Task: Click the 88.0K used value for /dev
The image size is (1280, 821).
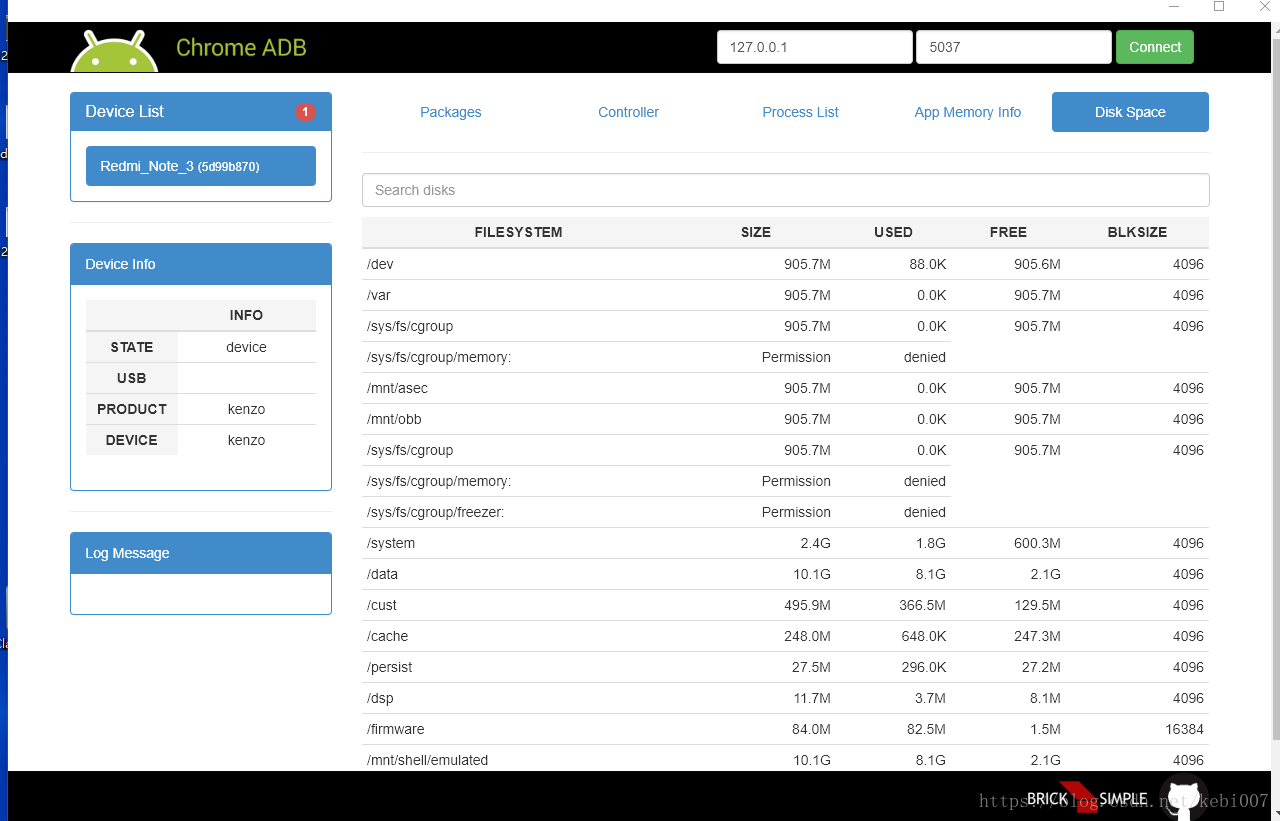Action: (927, 264)
